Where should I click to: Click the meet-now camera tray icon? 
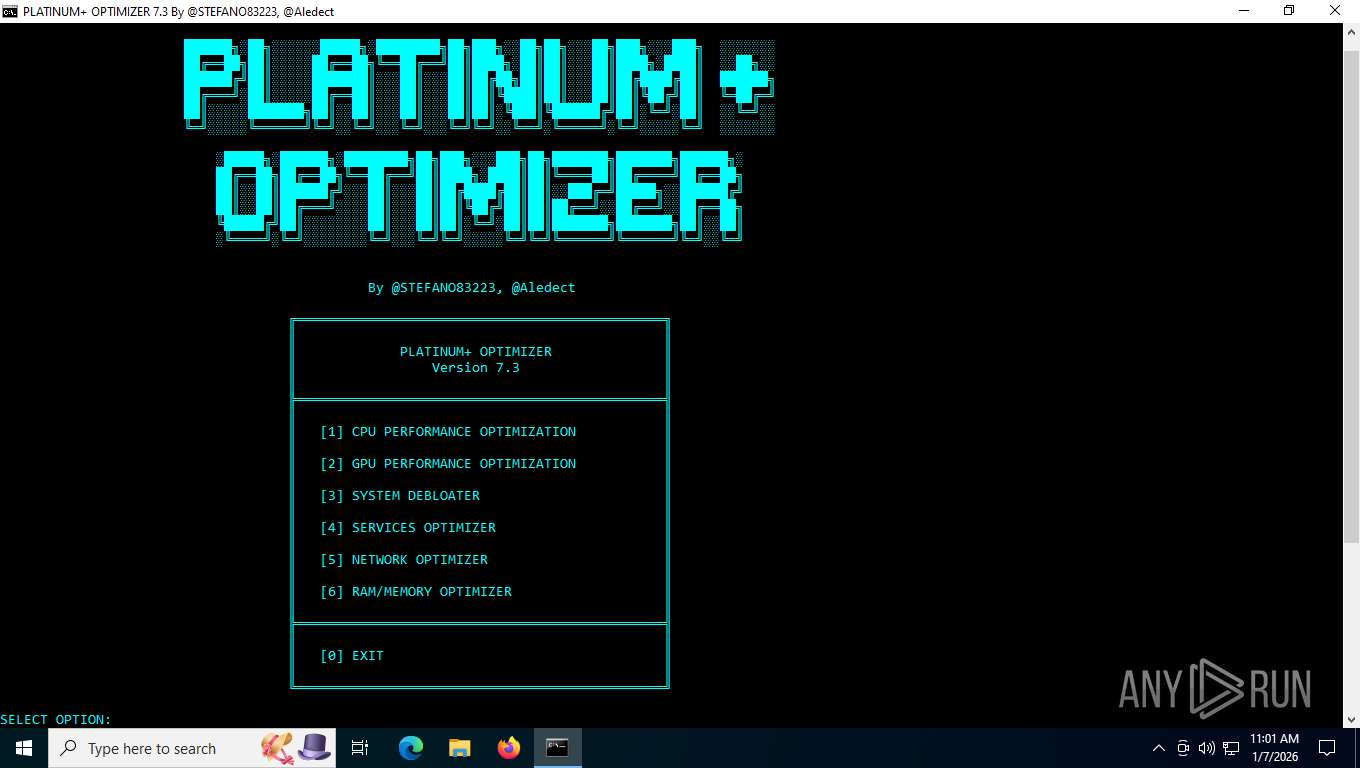click(x=1183, y=748)
